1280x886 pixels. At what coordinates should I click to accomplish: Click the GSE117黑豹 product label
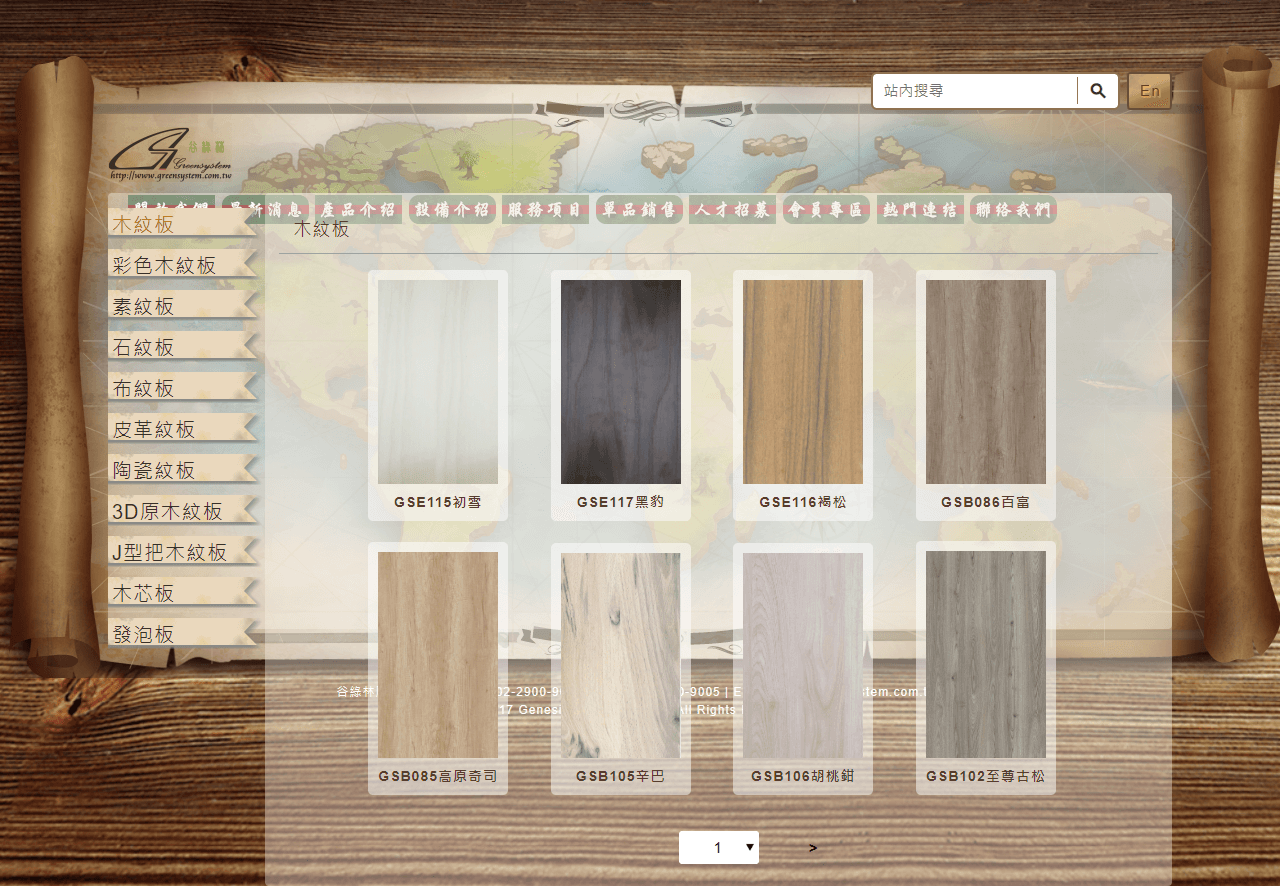[621, 502]
